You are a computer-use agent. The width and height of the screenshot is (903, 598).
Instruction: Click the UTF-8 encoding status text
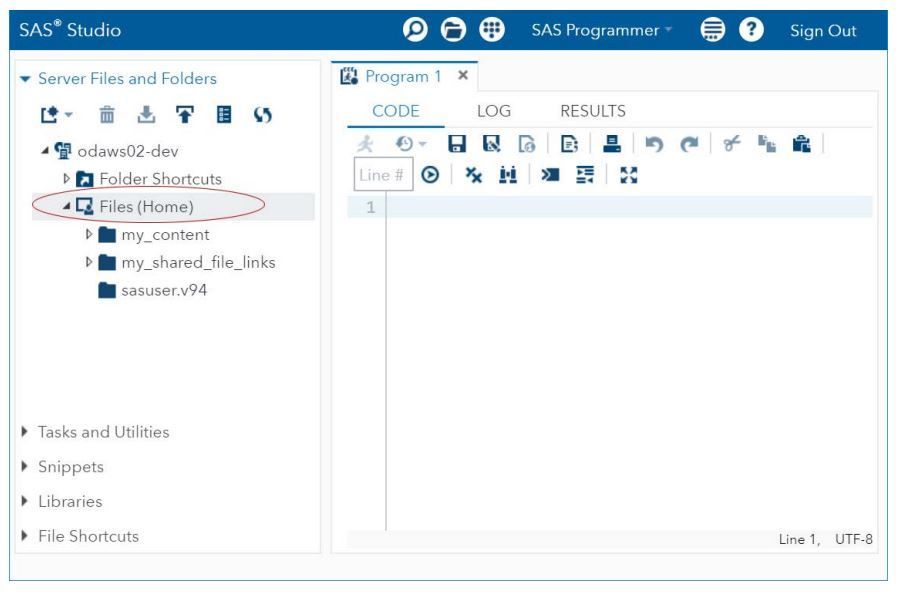click(854, 539)
